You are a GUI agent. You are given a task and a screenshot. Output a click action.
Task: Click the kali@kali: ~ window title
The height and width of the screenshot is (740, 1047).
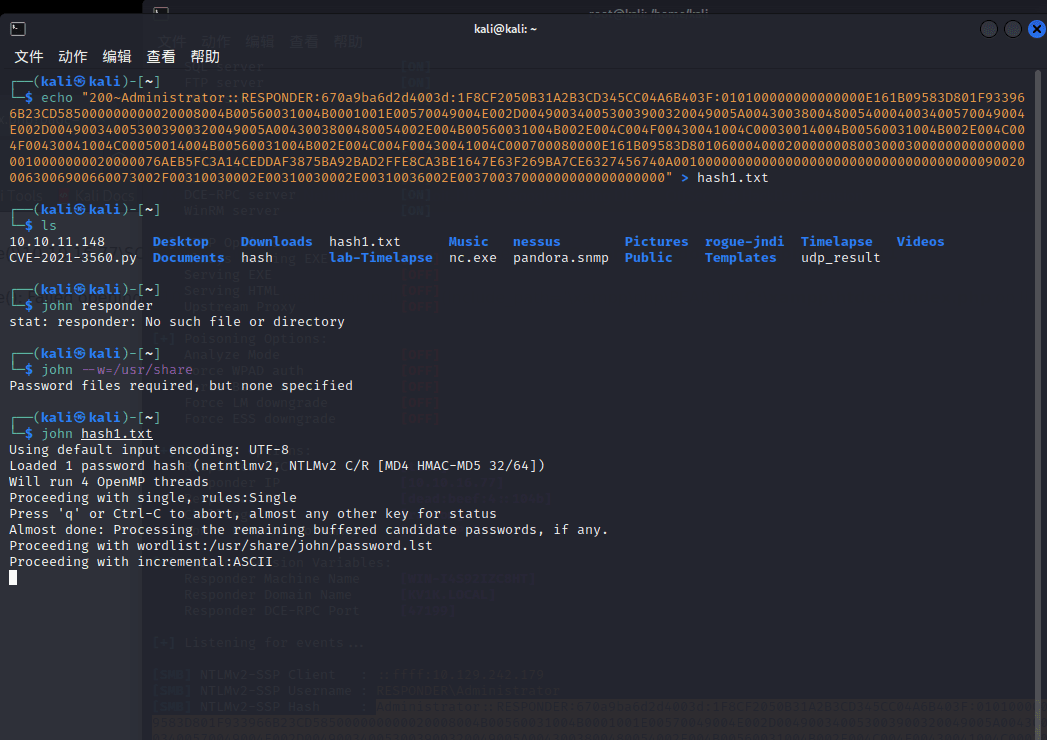505,29
